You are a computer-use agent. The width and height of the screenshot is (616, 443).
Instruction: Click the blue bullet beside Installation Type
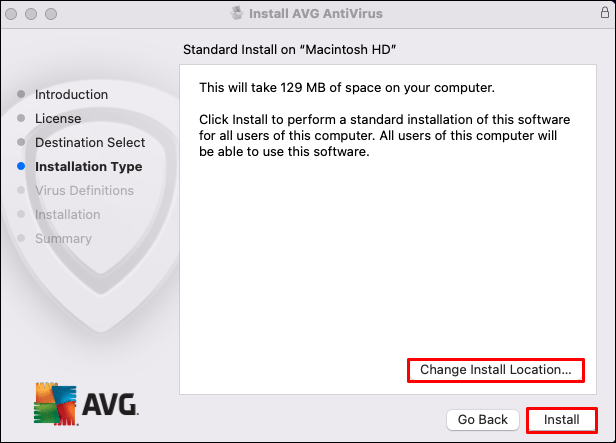21,167
